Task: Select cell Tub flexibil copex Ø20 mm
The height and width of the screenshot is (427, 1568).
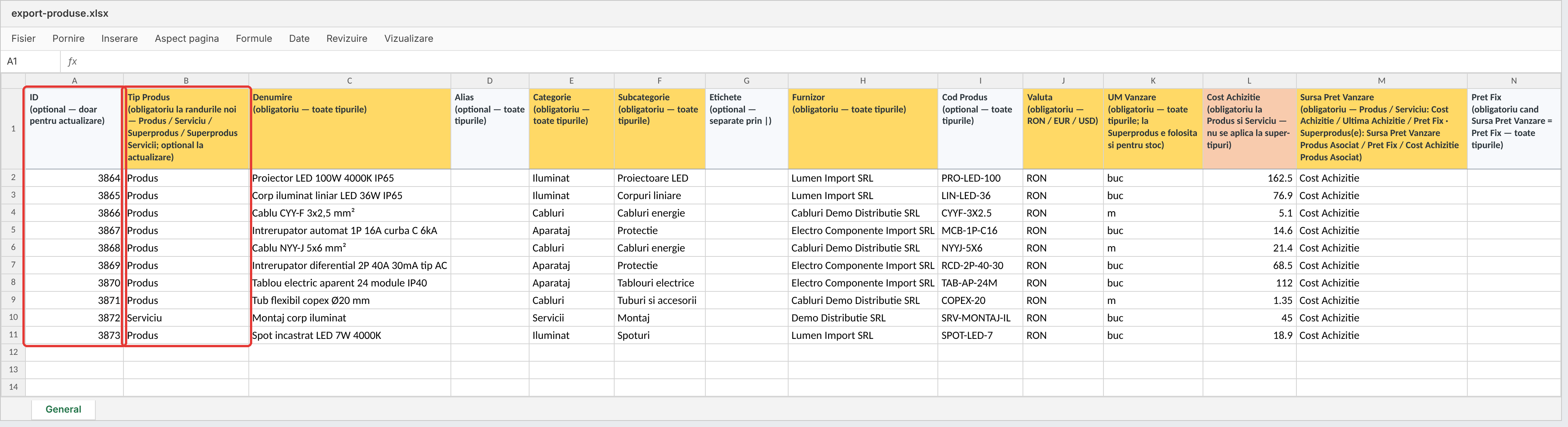Action: tap(349, 300)
